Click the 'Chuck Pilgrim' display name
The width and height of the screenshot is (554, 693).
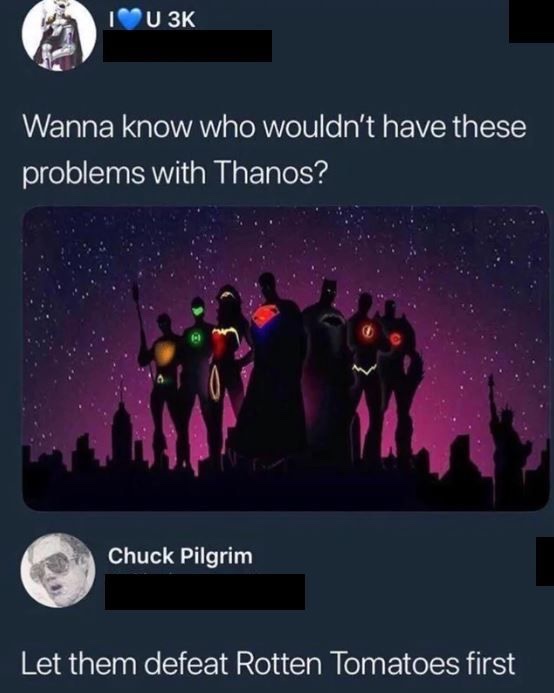coord(180,556)
